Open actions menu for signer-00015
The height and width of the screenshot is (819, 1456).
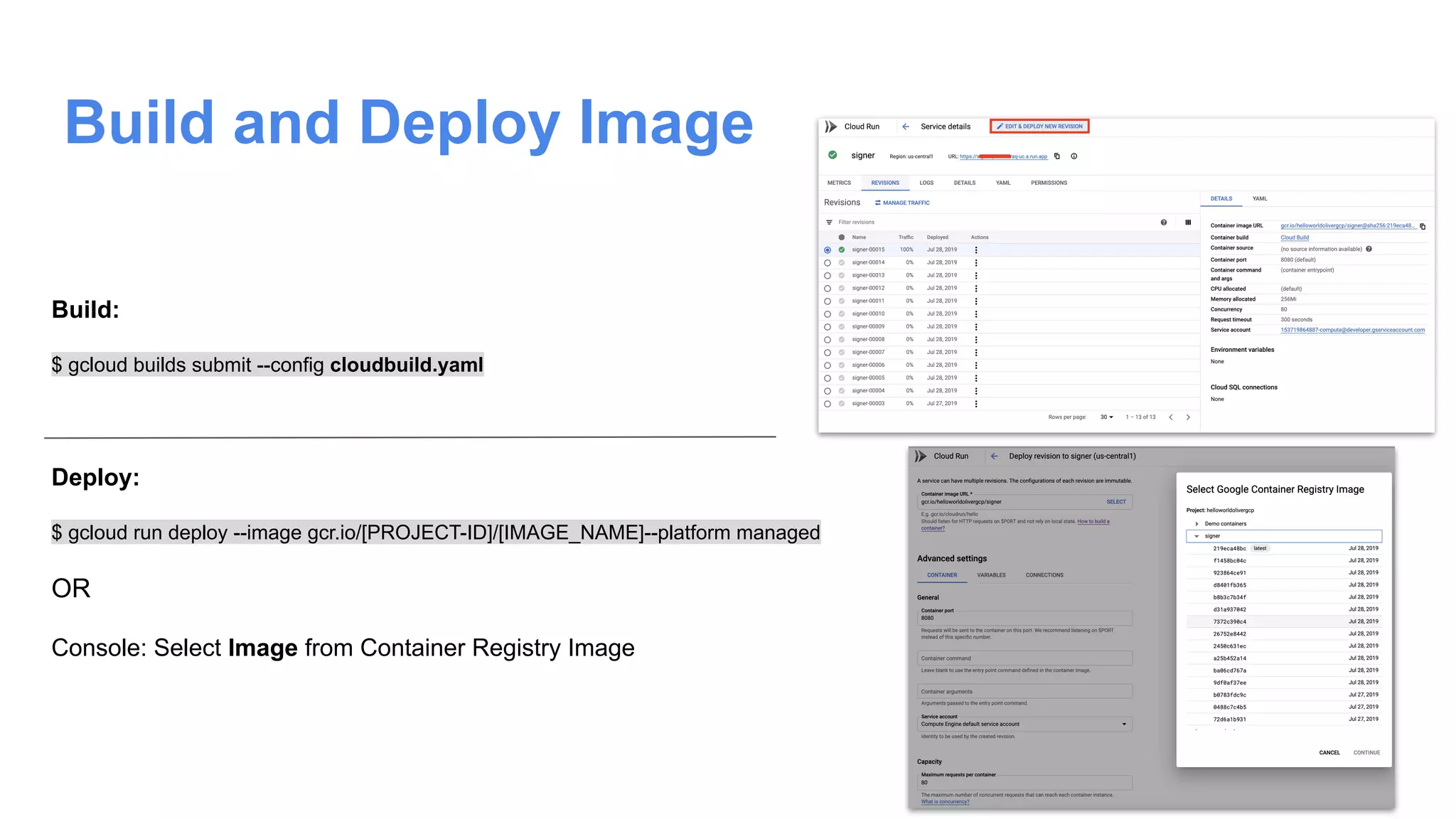point(975,250)
